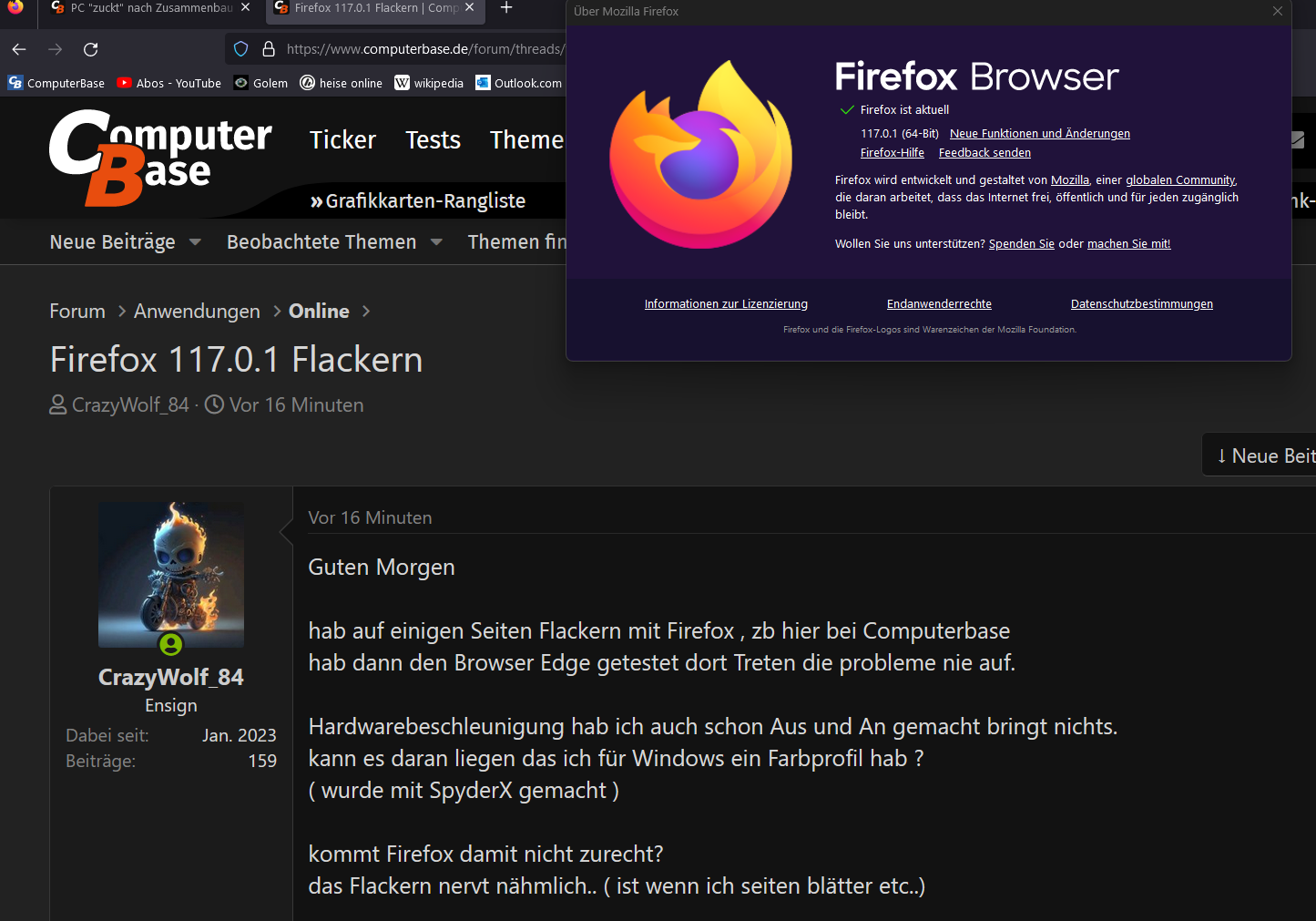Click the post timestamp 'Vor 16 Minuten'
The width and height of the screenshot is (1316, 921).
(x=370, y=517)
